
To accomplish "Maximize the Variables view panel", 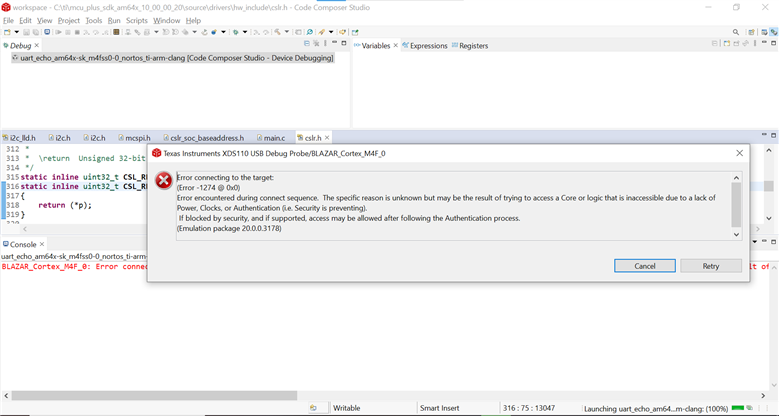I will click(774, 43).
